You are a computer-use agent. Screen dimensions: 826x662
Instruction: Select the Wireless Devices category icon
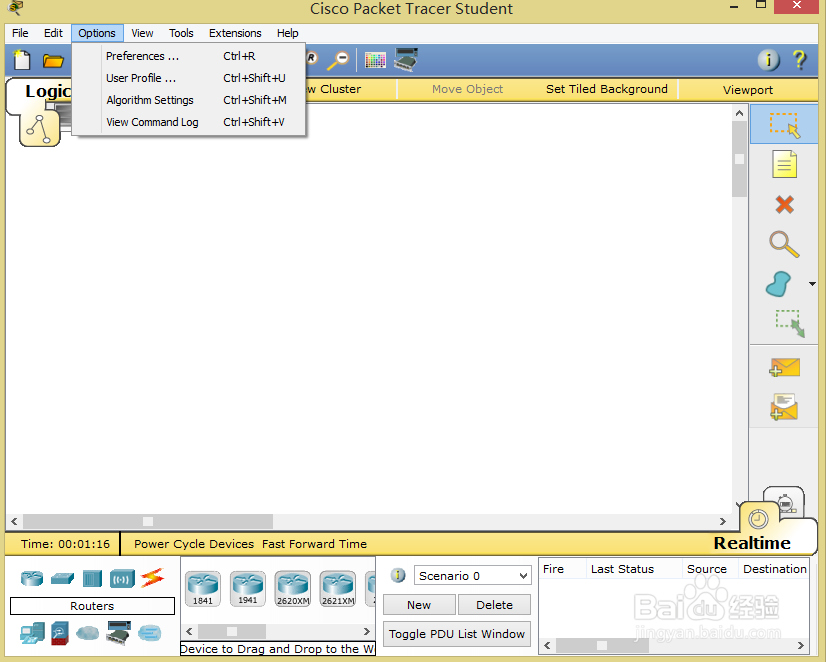tap(122, 579)
